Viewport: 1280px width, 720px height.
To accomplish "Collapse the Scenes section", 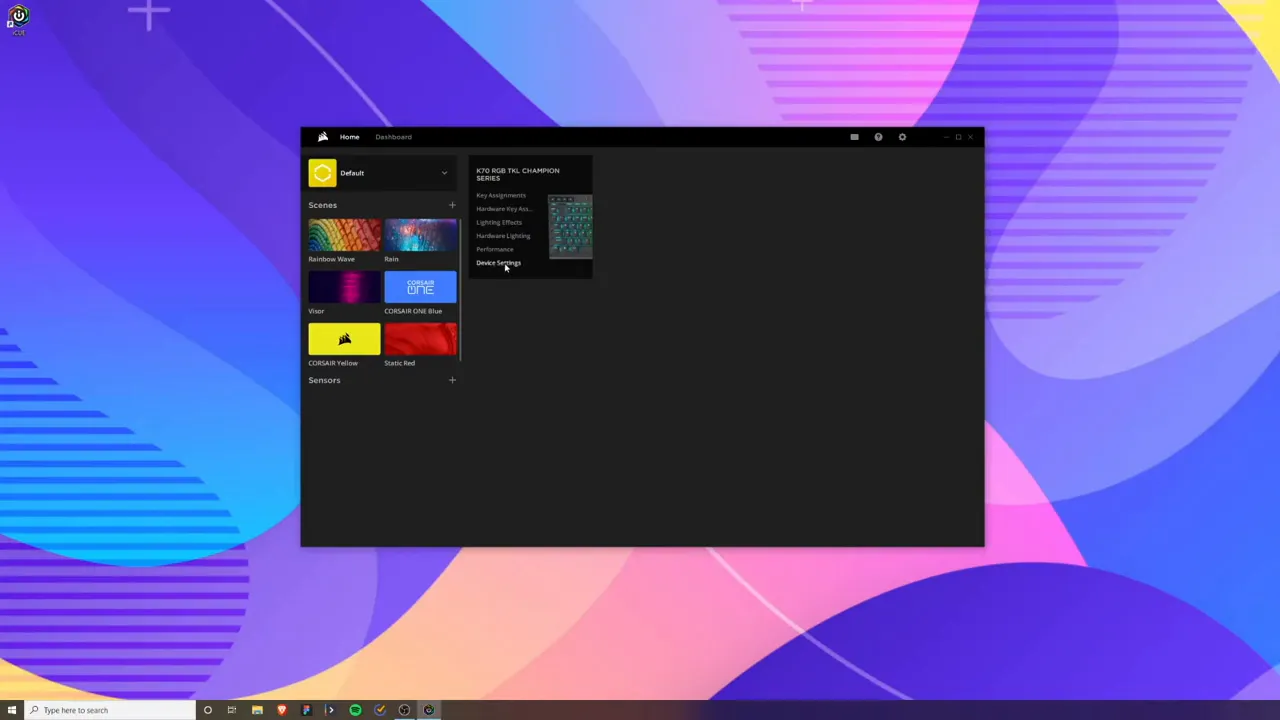I will point(322,205).
